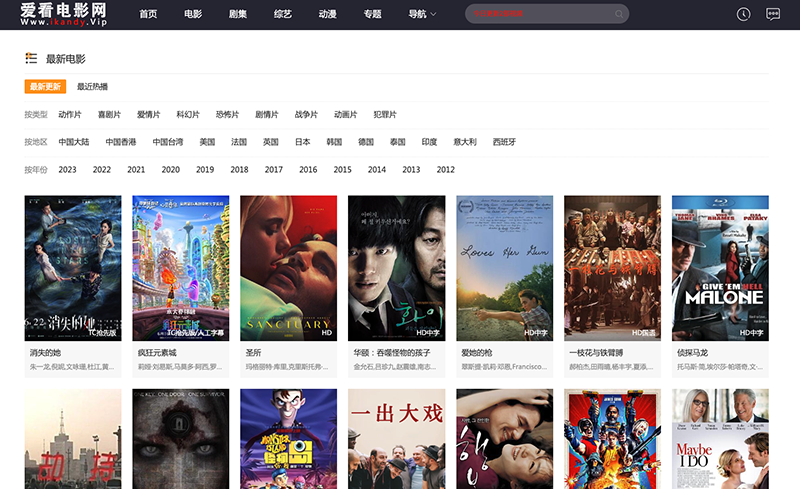The width and height of the screenshot is (800, 489).
Task: Open the 动漫 nav item
Action: coord(328,14)
